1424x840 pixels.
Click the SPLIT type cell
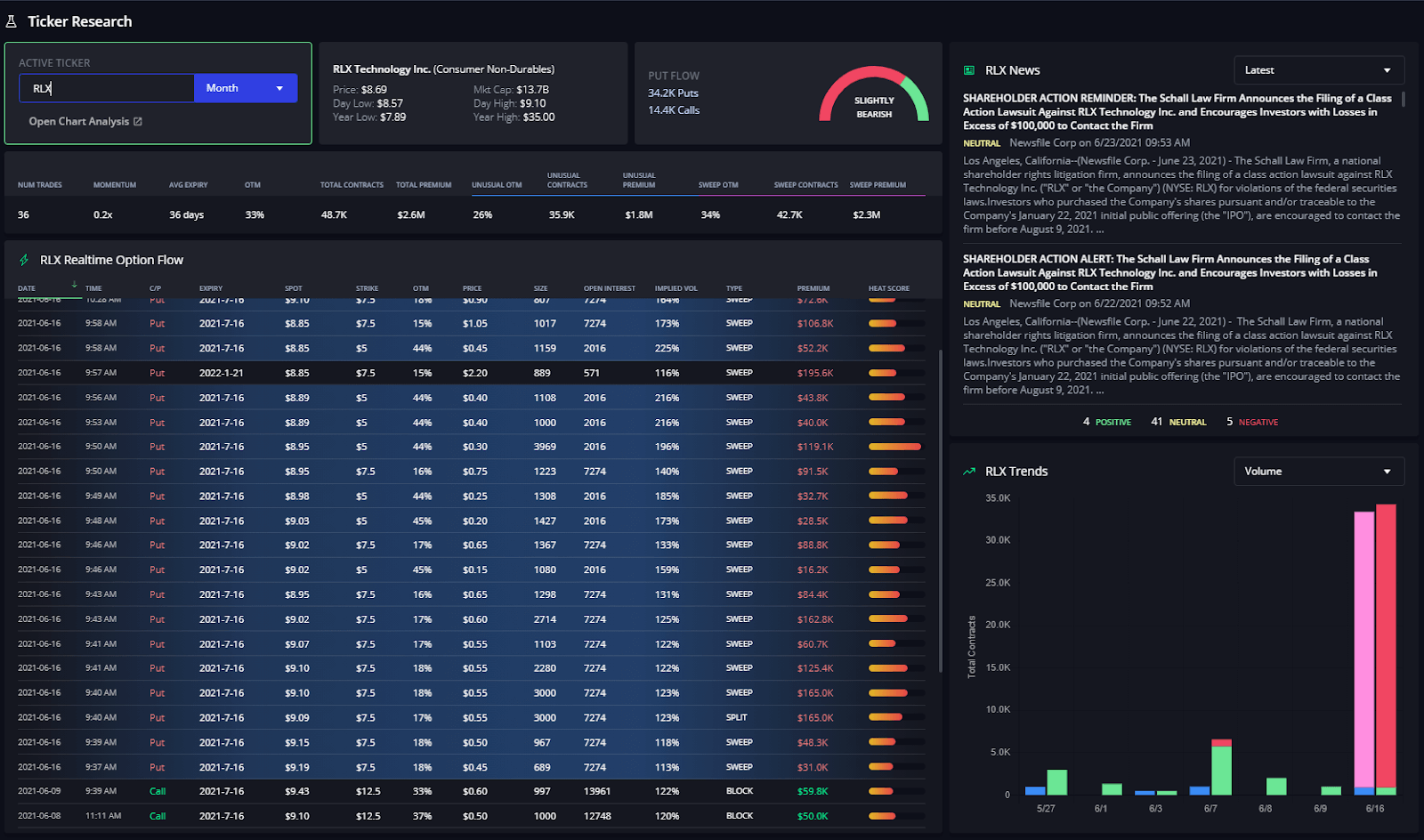tap(737, 717)
